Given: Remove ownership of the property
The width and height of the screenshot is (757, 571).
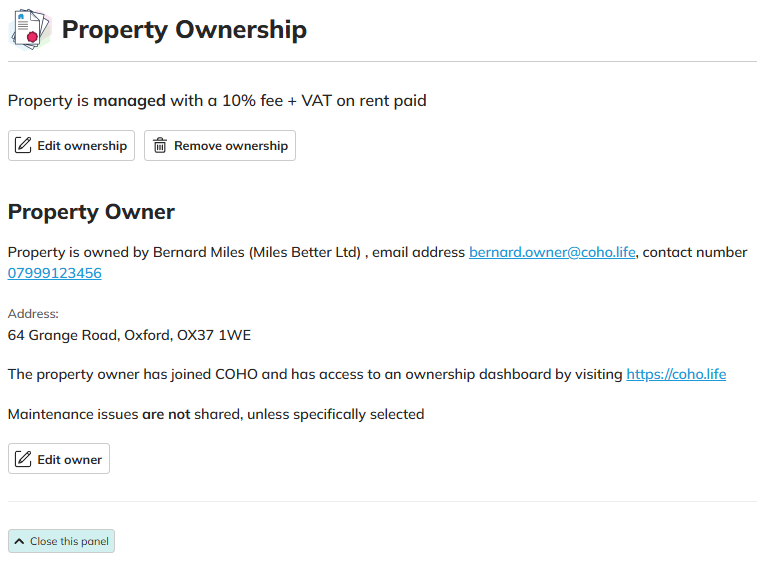Looking at the screenshot, I should click(220, 145).
